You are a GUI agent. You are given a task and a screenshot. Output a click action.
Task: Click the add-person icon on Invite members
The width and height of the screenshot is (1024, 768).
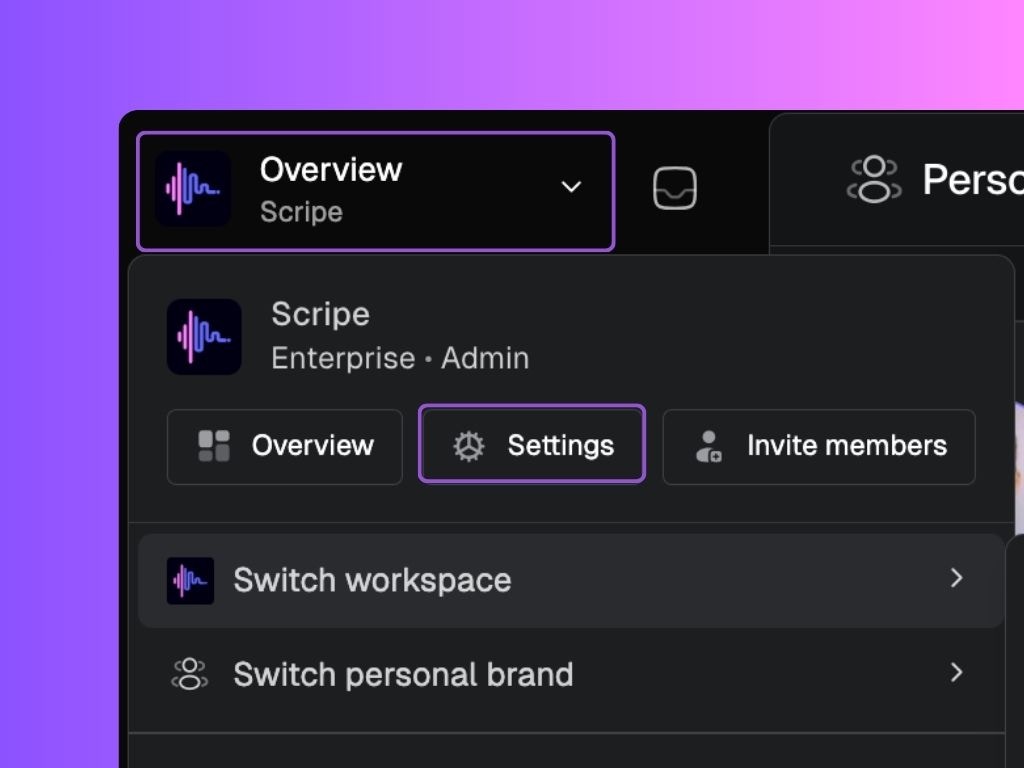click(x=709, y=447)
